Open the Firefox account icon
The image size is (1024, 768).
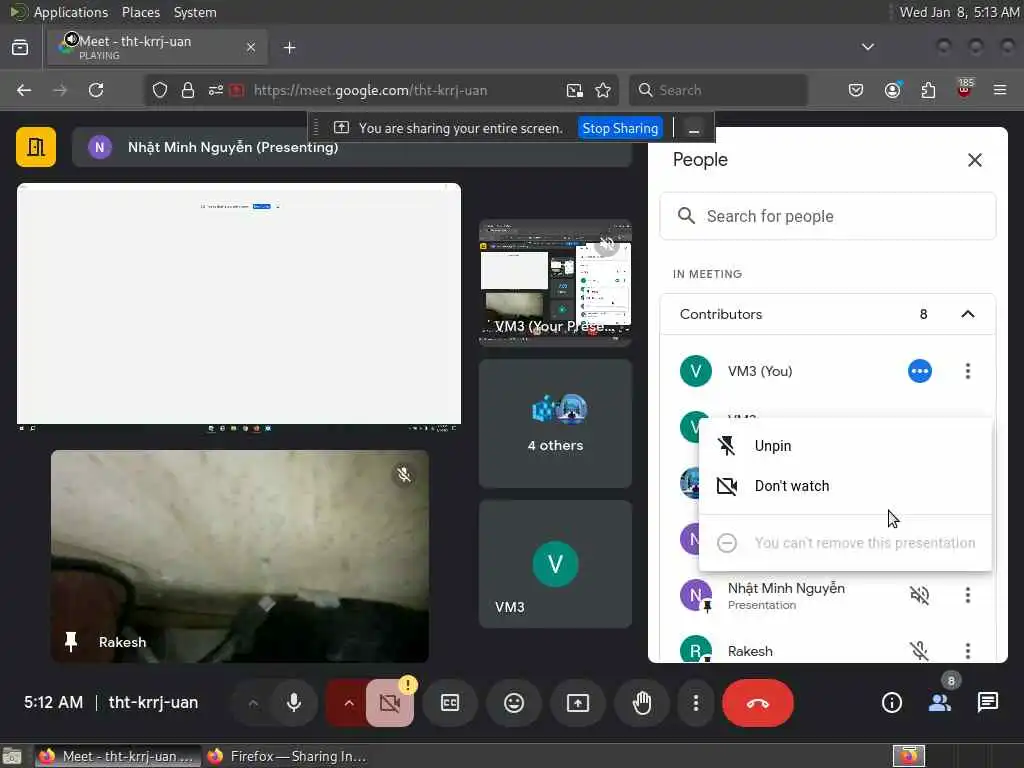tap(892, 90)
